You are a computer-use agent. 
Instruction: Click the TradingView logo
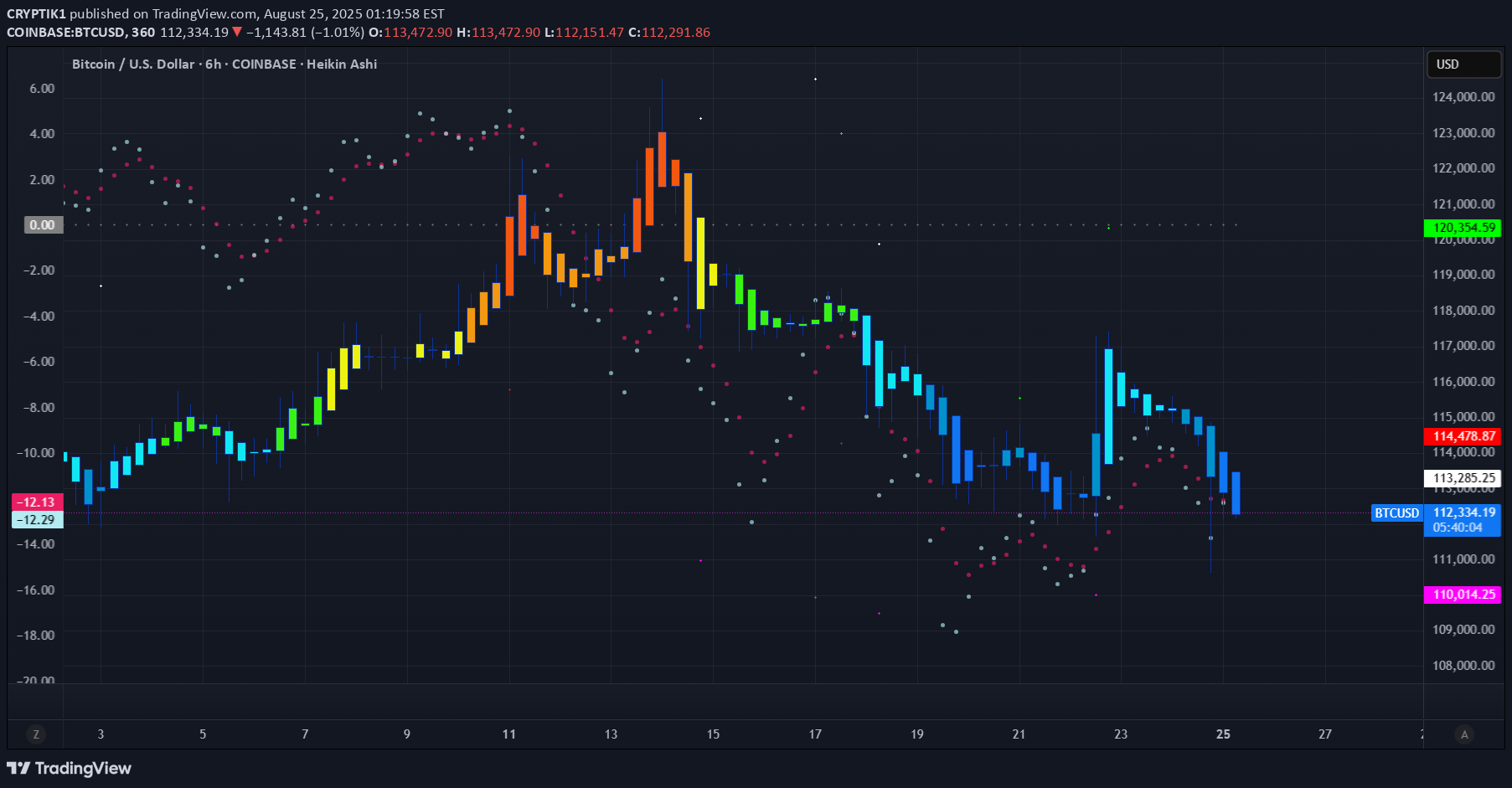pyautogui.click(x=70, y=768)
